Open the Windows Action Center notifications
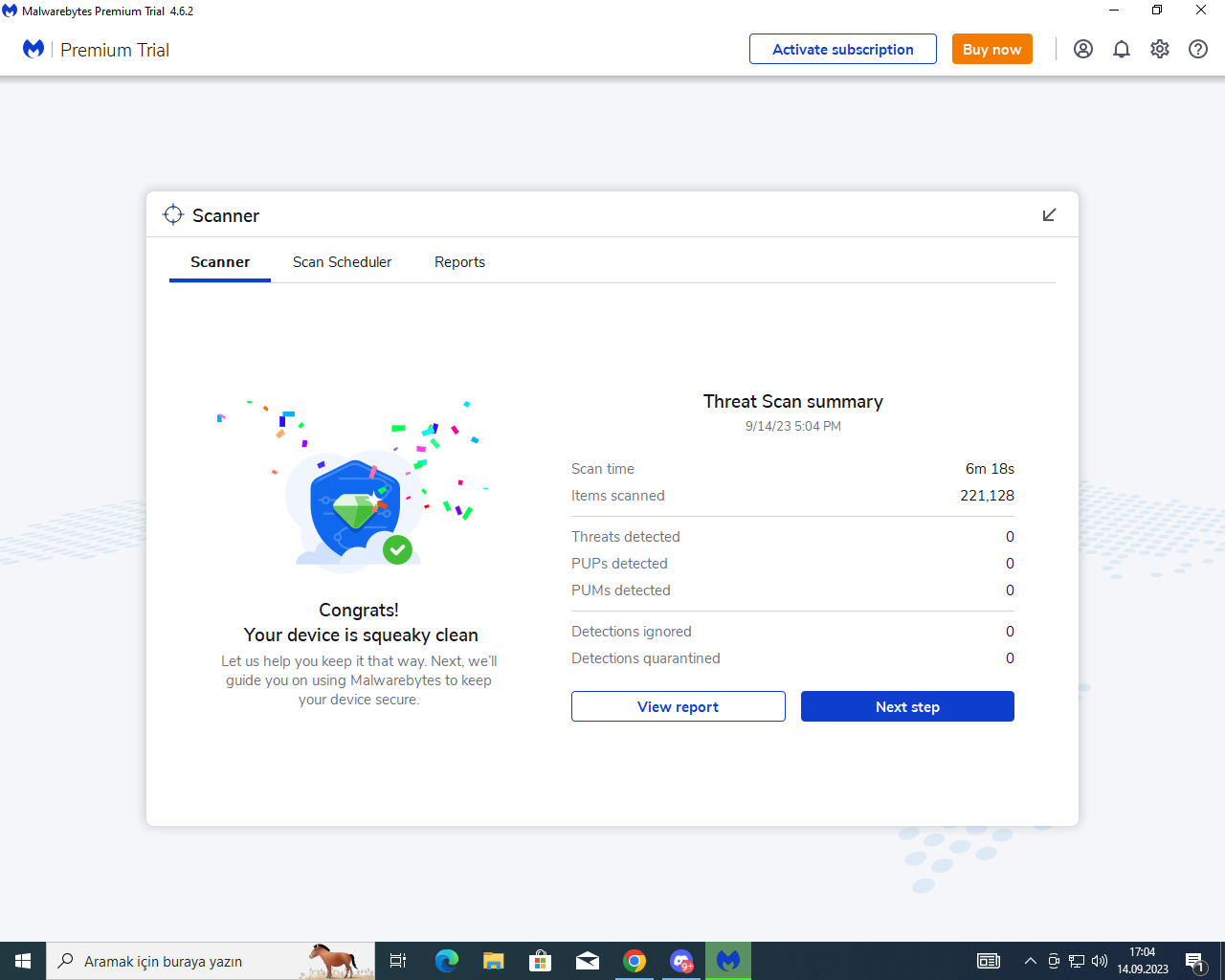The height and width of the screenshot is (980, 1225). [x=1195, y=961]
